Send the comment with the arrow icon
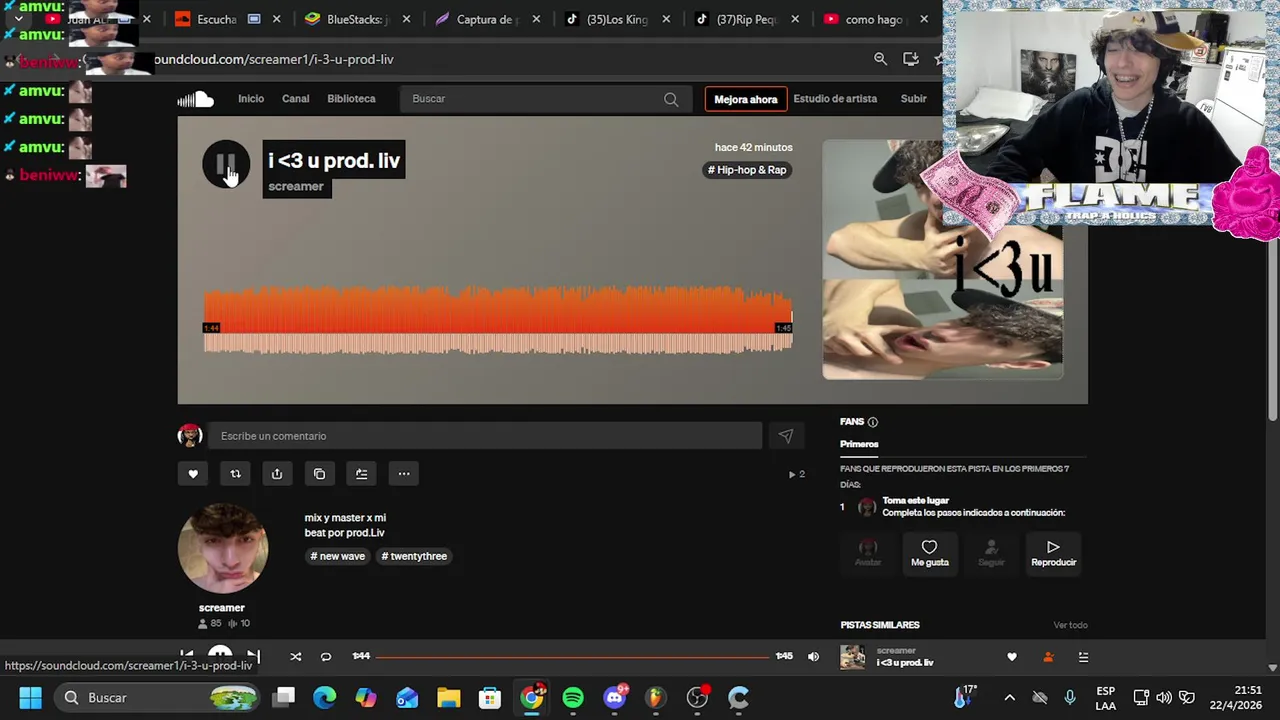Screen dimensions: 1280x720 (785, 436)
